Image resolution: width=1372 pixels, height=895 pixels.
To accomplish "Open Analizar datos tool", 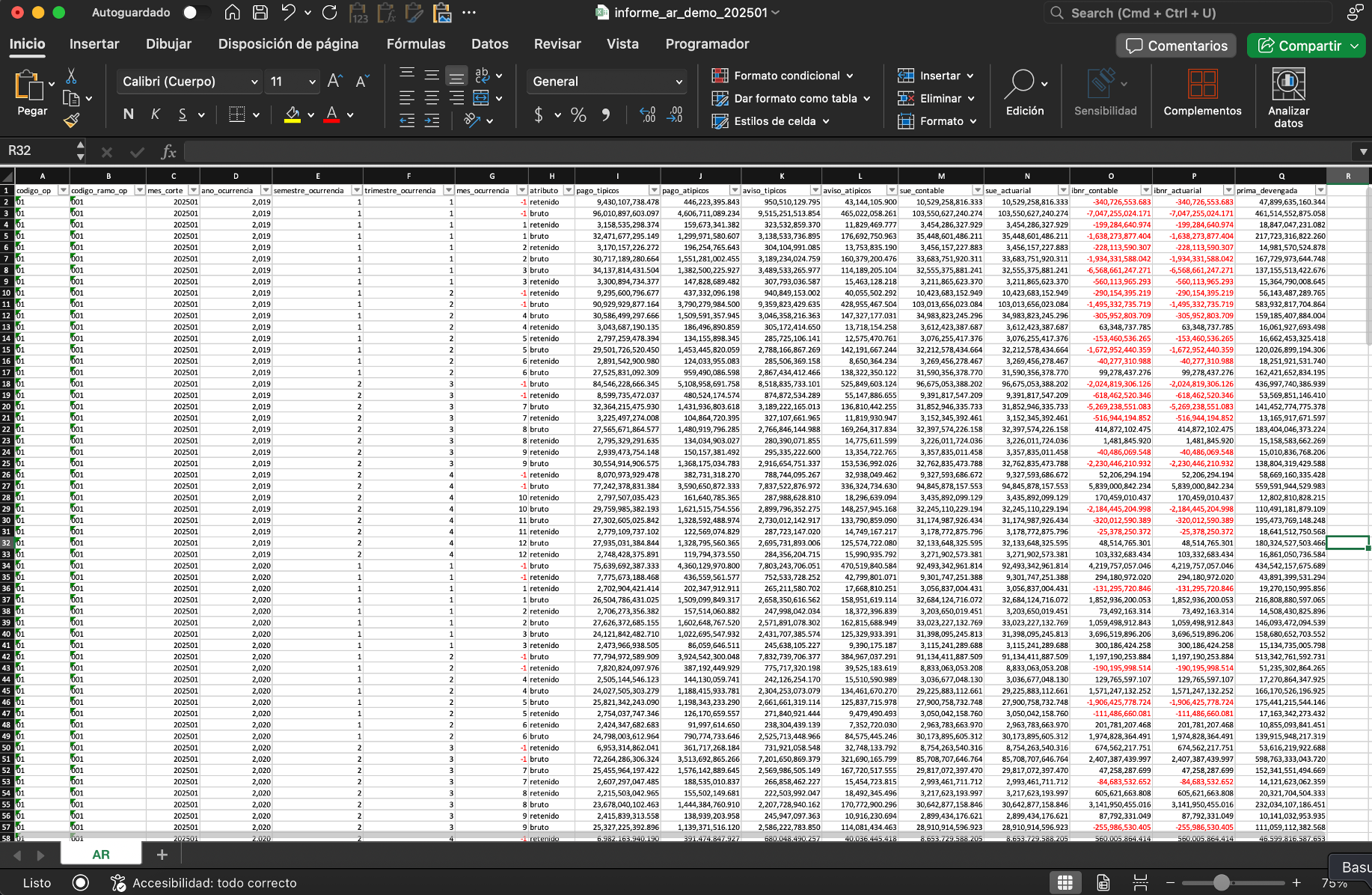I will (x=1288, y=97).
